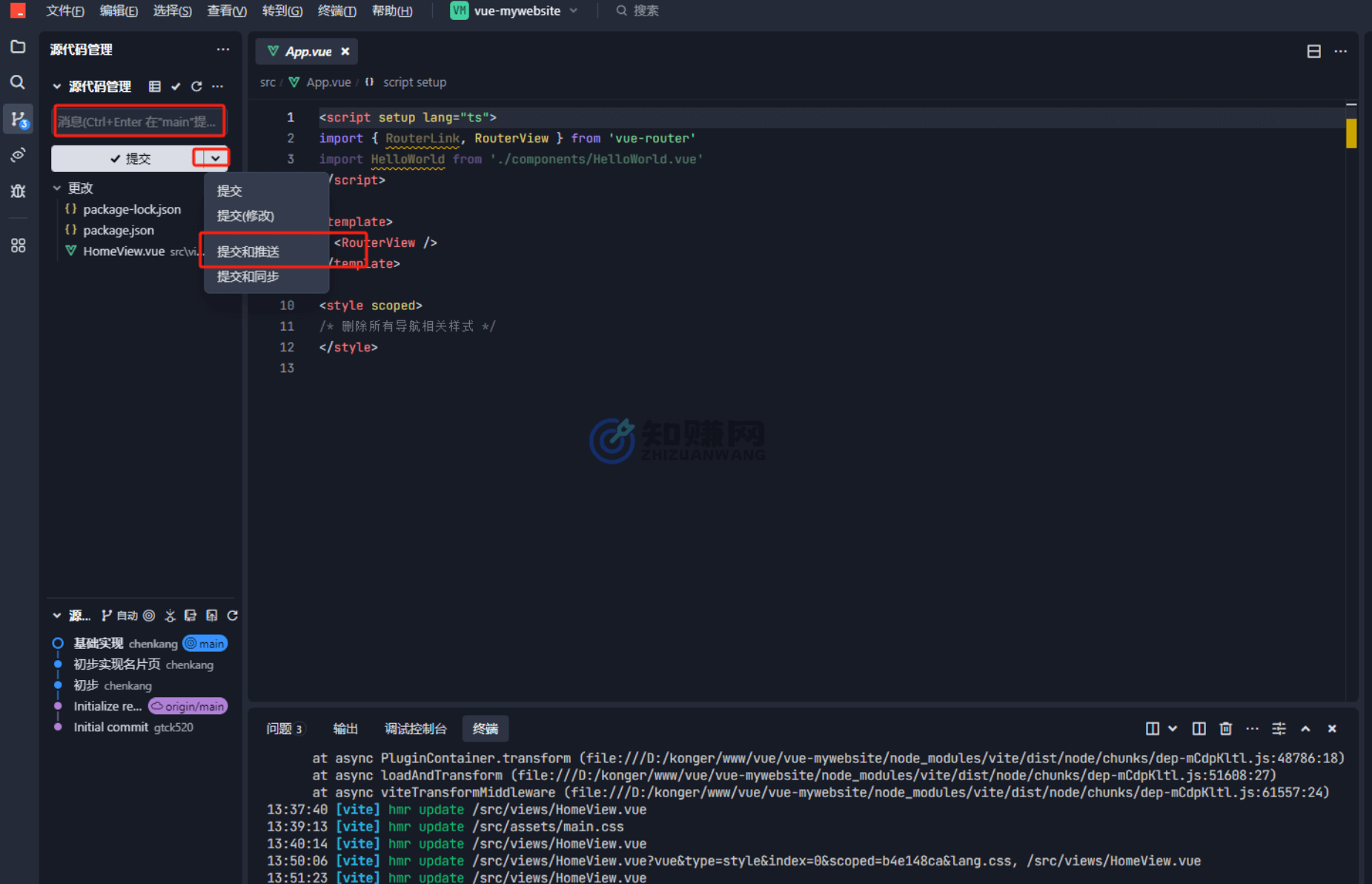
Task: Open the commit button dropdown arrow
Action: coord(215,158)
